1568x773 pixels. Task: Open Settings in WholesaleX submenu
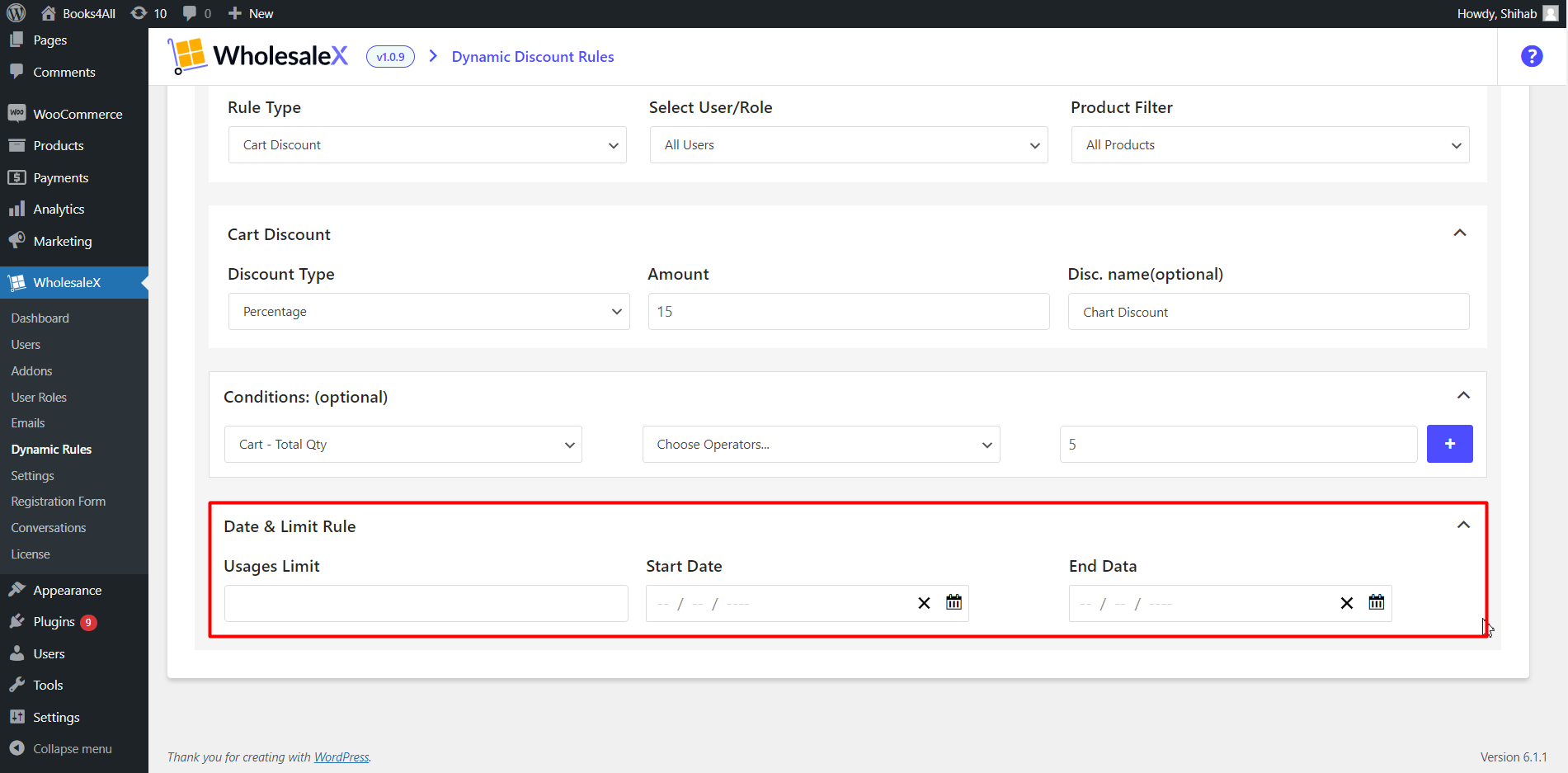point(32,475)
